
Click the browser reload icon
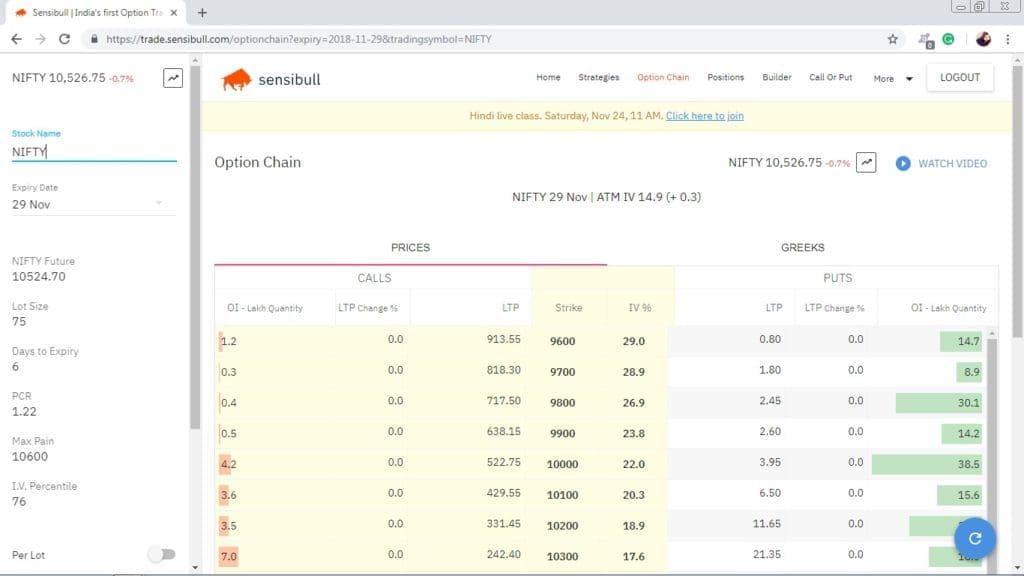63,39
